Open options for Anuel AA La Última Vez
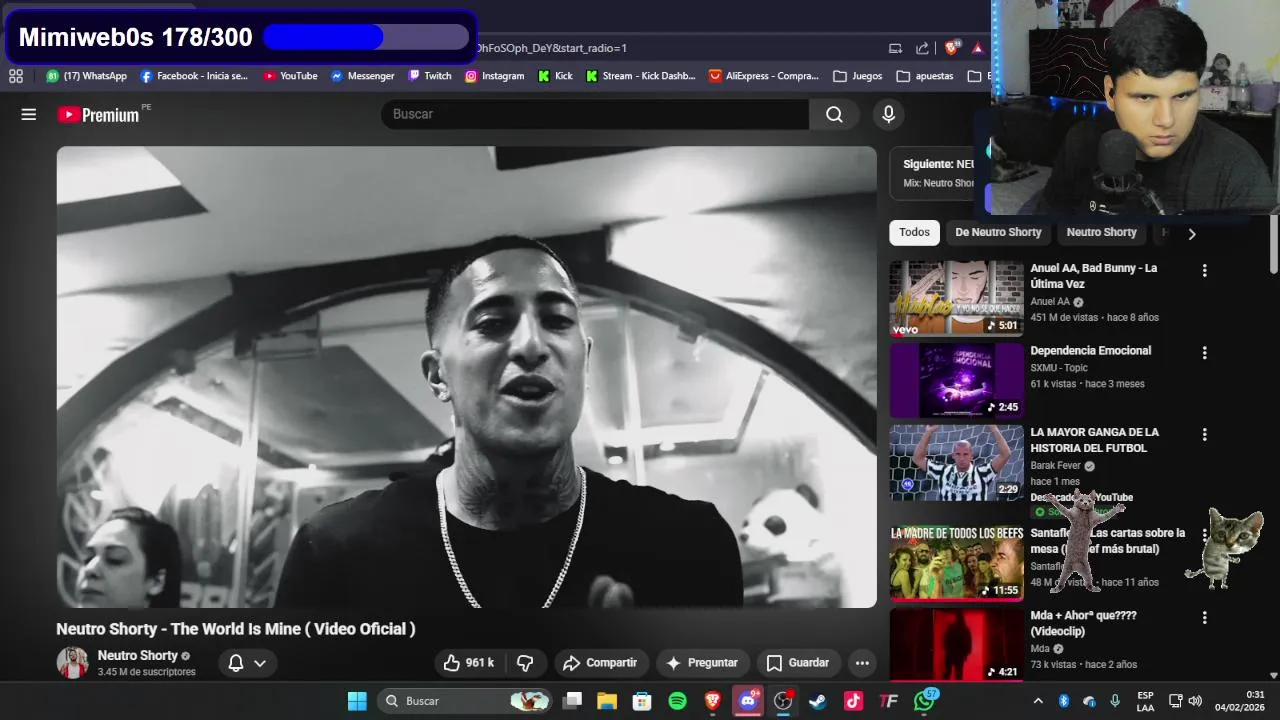The width and height of the screenshot is (1280, 720). (x=1204, y=270)
